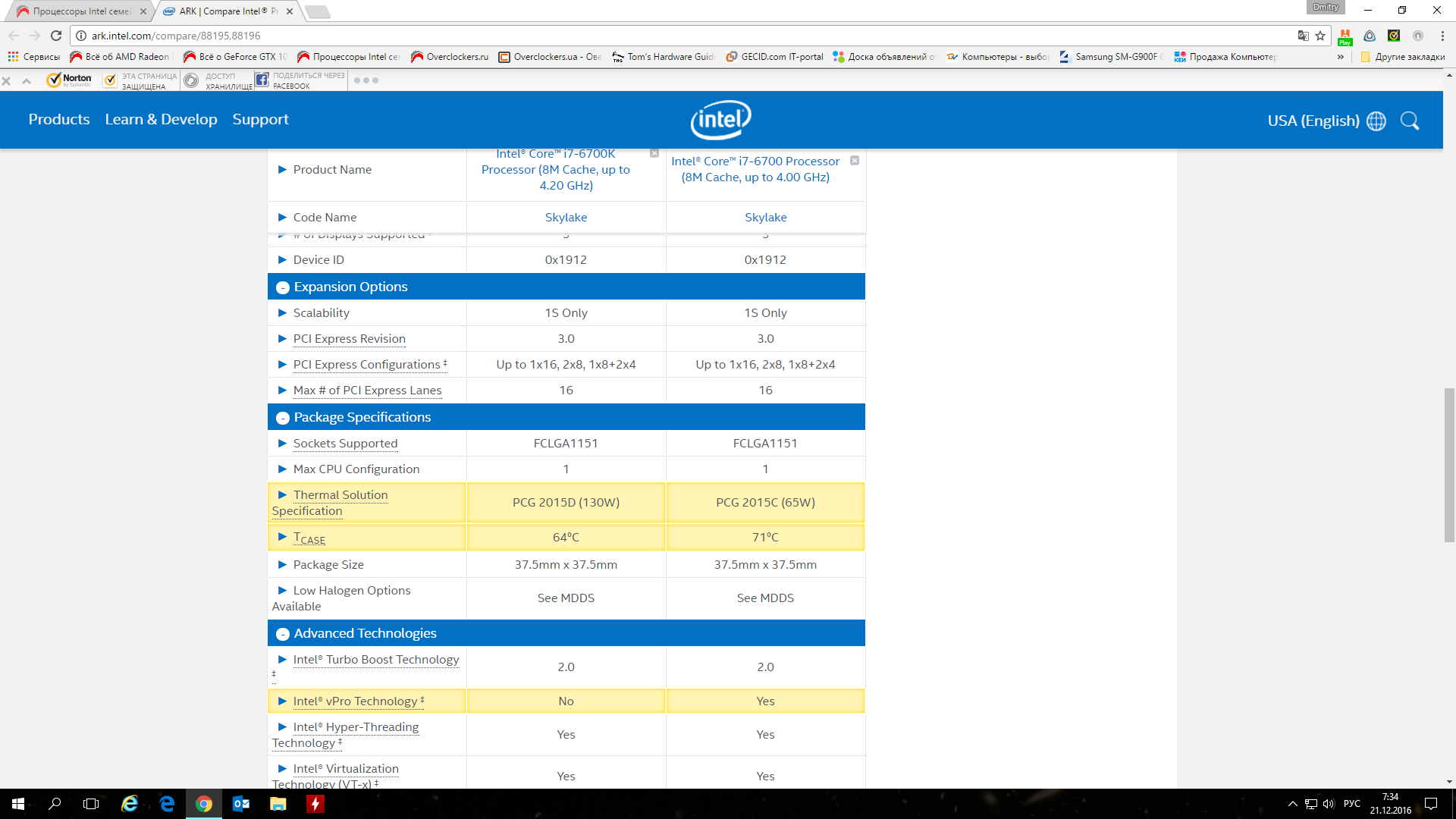
Task: Collapse the Advanced Technologies section
Action: click(x=283, y=634)
